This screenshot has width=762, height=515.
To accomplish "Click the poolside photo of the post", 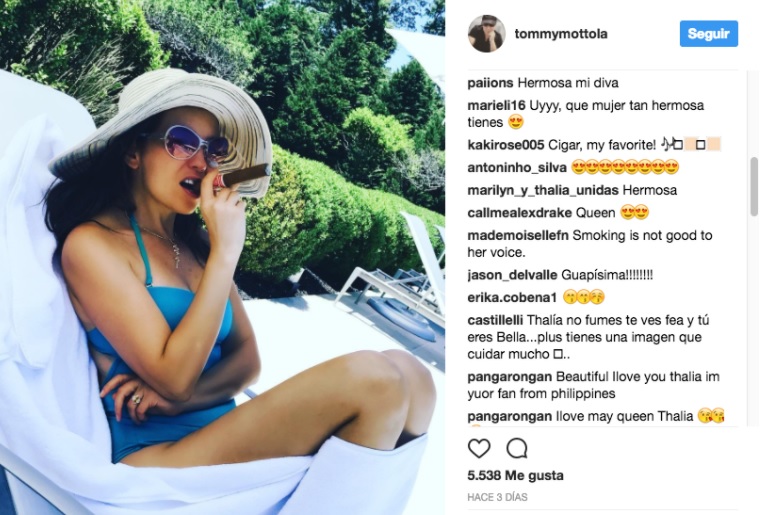I will 222,258.
